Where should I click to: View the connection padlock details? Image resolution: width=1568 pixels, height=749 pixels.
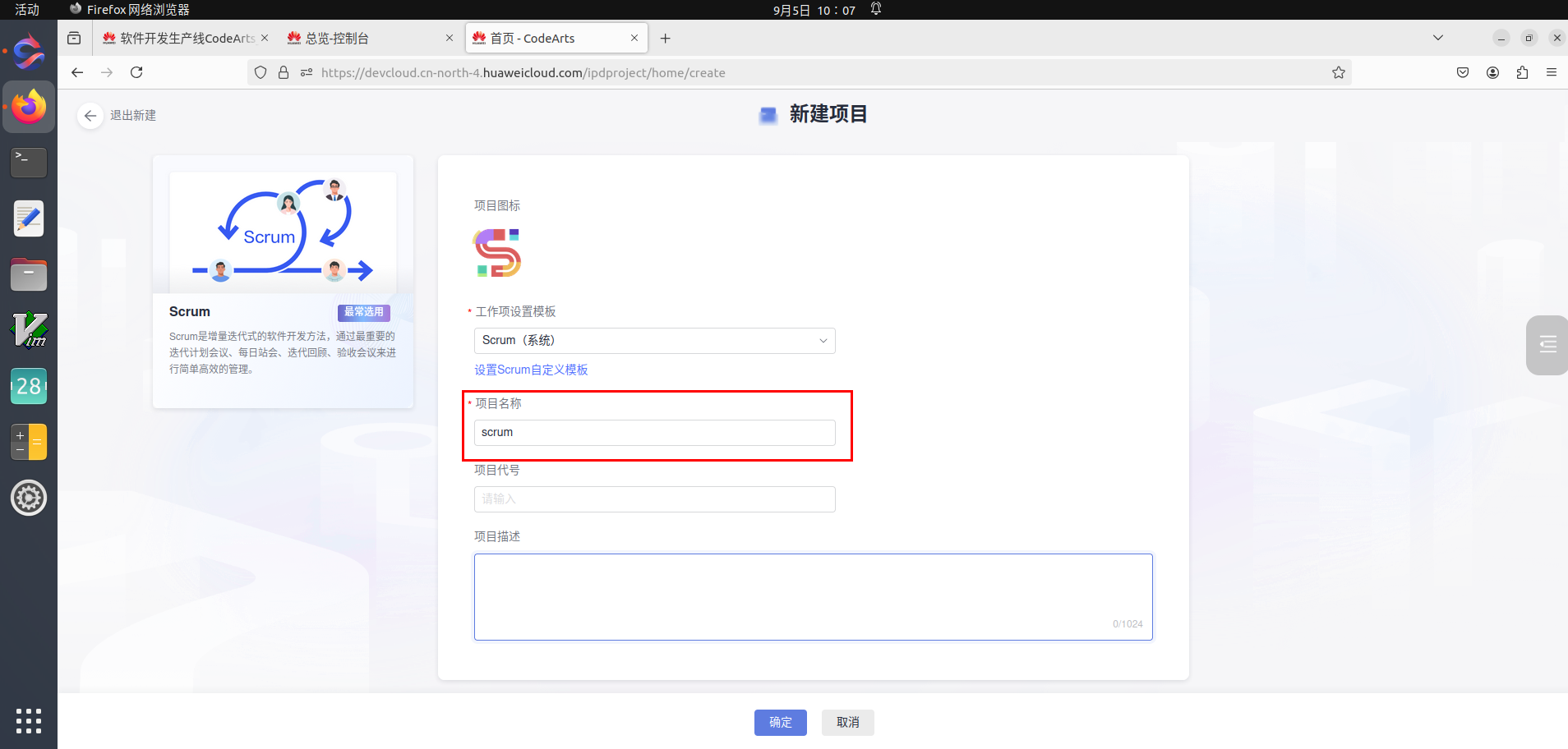pos(284,72)
